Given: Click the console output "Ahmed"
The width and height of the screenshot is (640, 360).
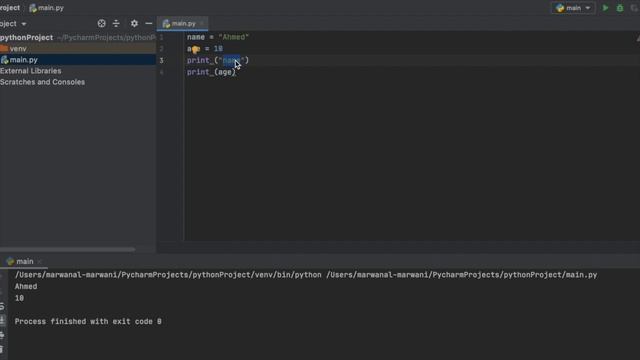Looking at the screenshot, I should coord(26,287).
